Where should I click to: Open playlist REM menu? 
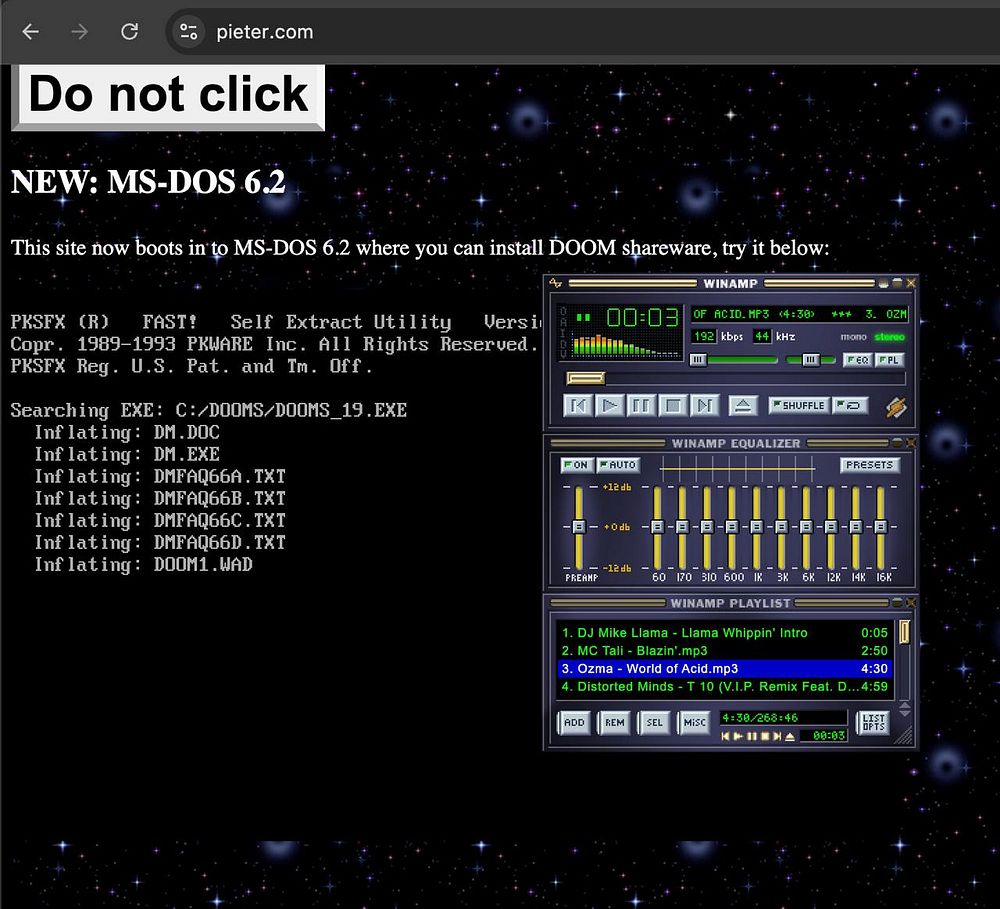click(x=614, y=723)
